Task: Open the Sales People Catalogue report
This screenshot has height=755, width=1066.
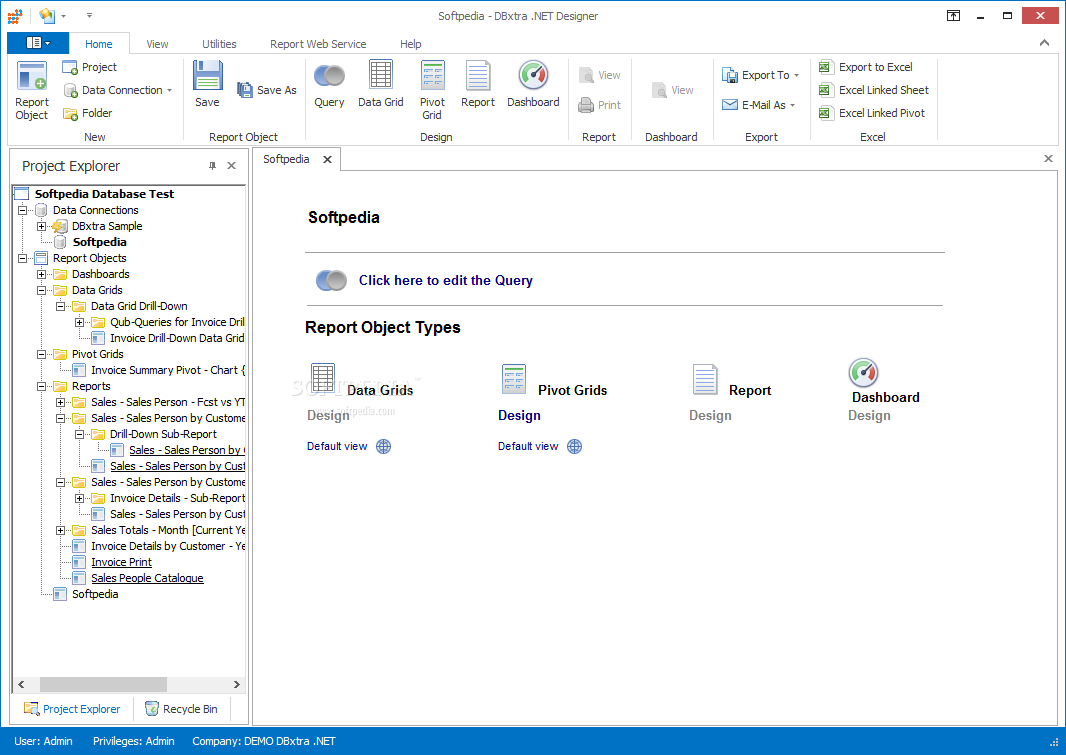Action: 148,578
